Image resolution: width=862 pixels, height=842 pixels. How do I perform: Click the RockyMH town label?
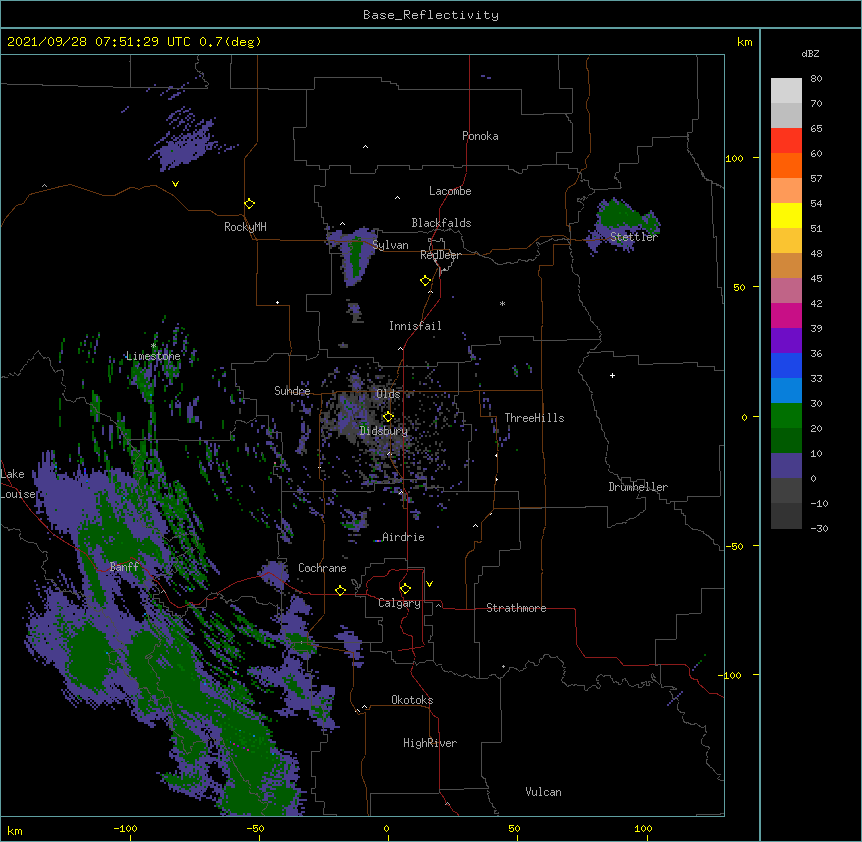(x=245, y=227)
